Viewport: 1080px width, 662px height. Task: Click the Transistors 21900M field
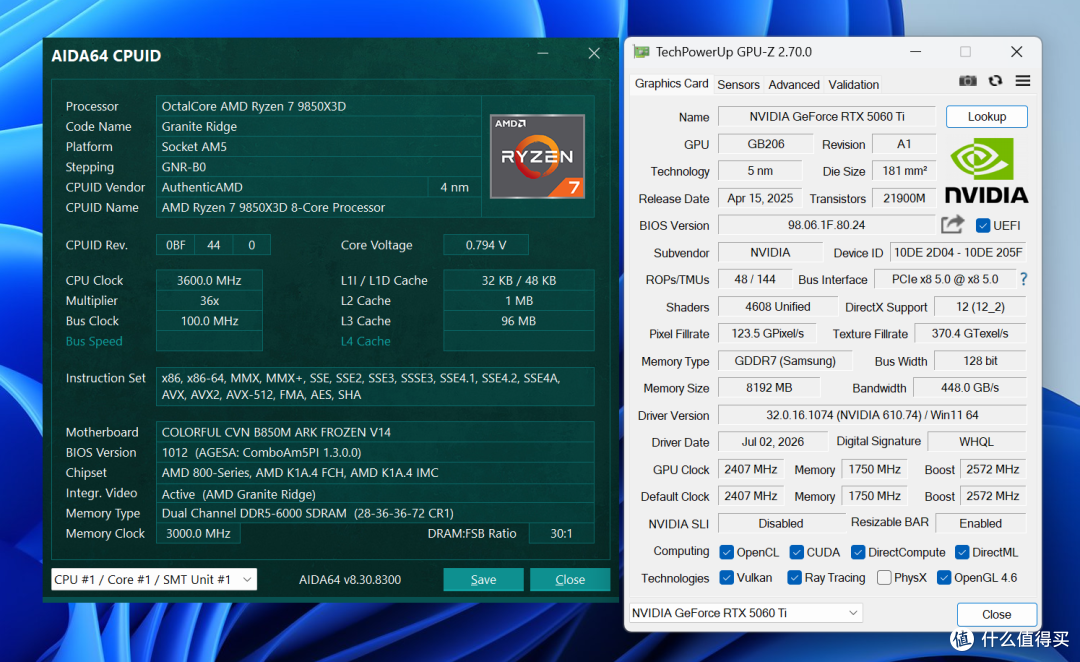click(904, 198)
